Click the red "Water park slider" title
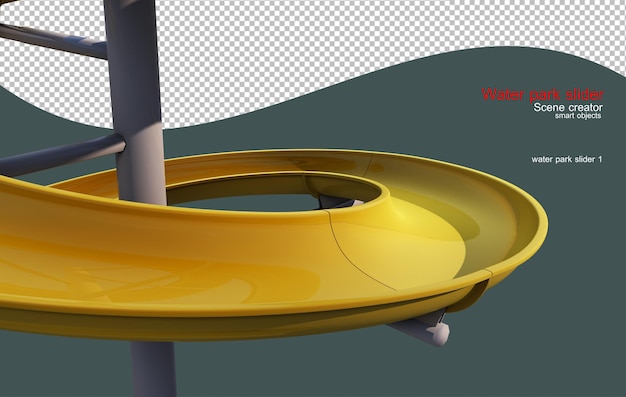The width and height of the screenshot is (626, 397). point(542,94)
